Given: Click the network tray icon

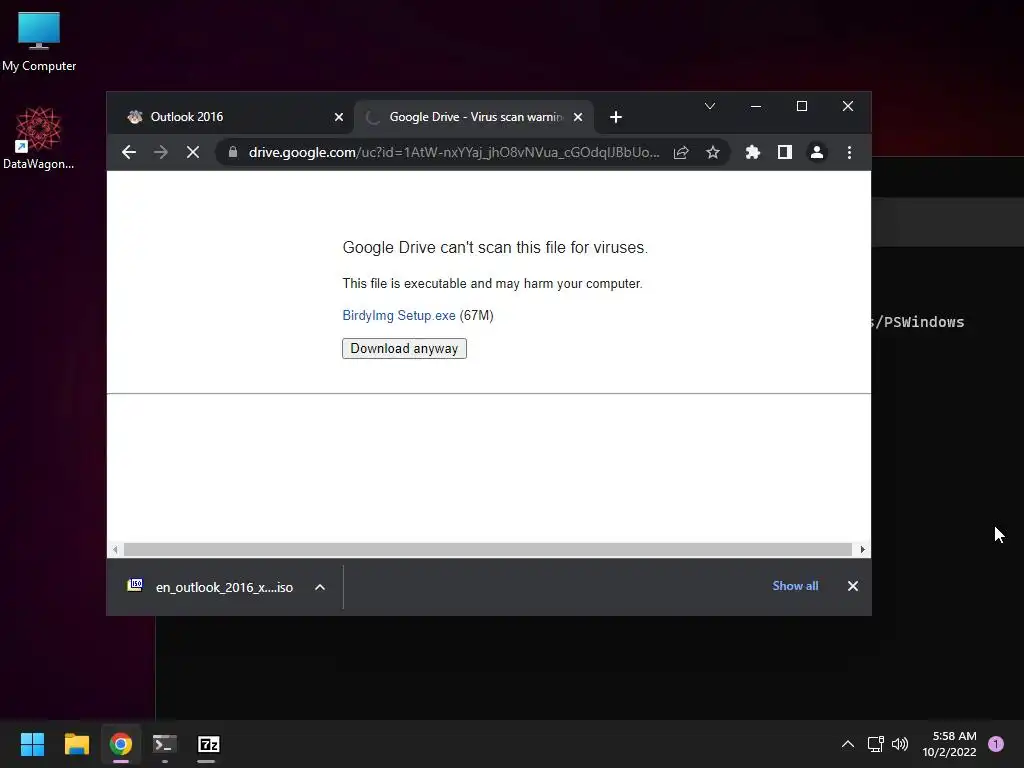Looking at the screenshot, I should coord(875,744).
